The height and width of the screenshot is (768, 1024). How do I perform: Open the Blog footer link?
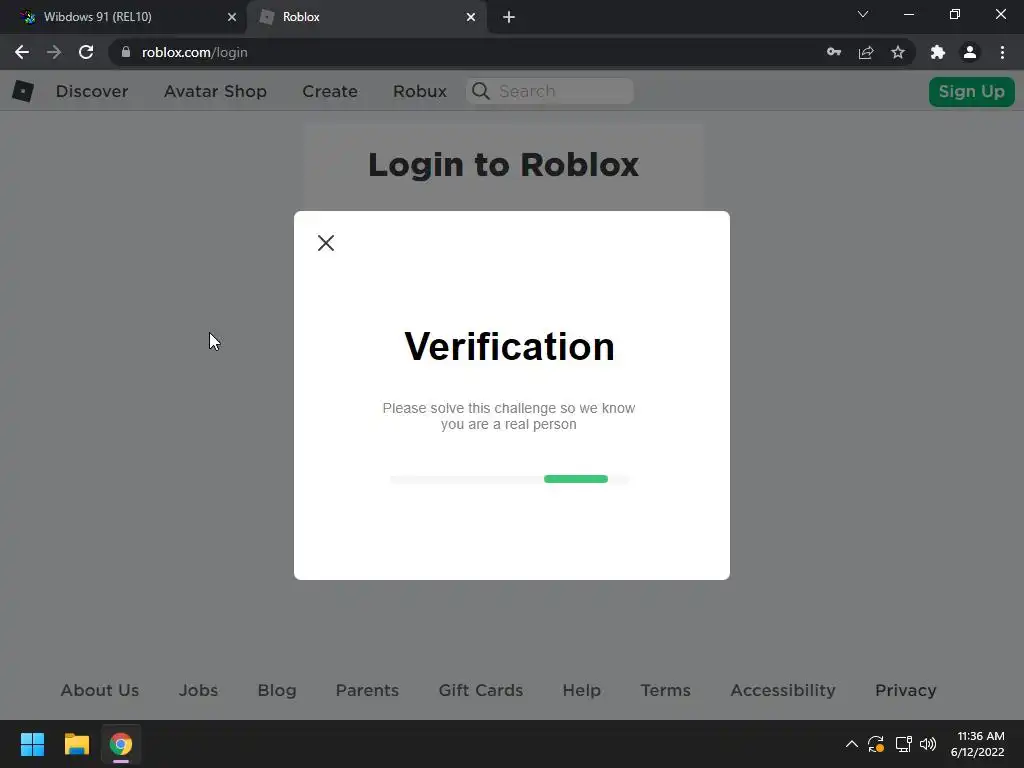point(277,690)
